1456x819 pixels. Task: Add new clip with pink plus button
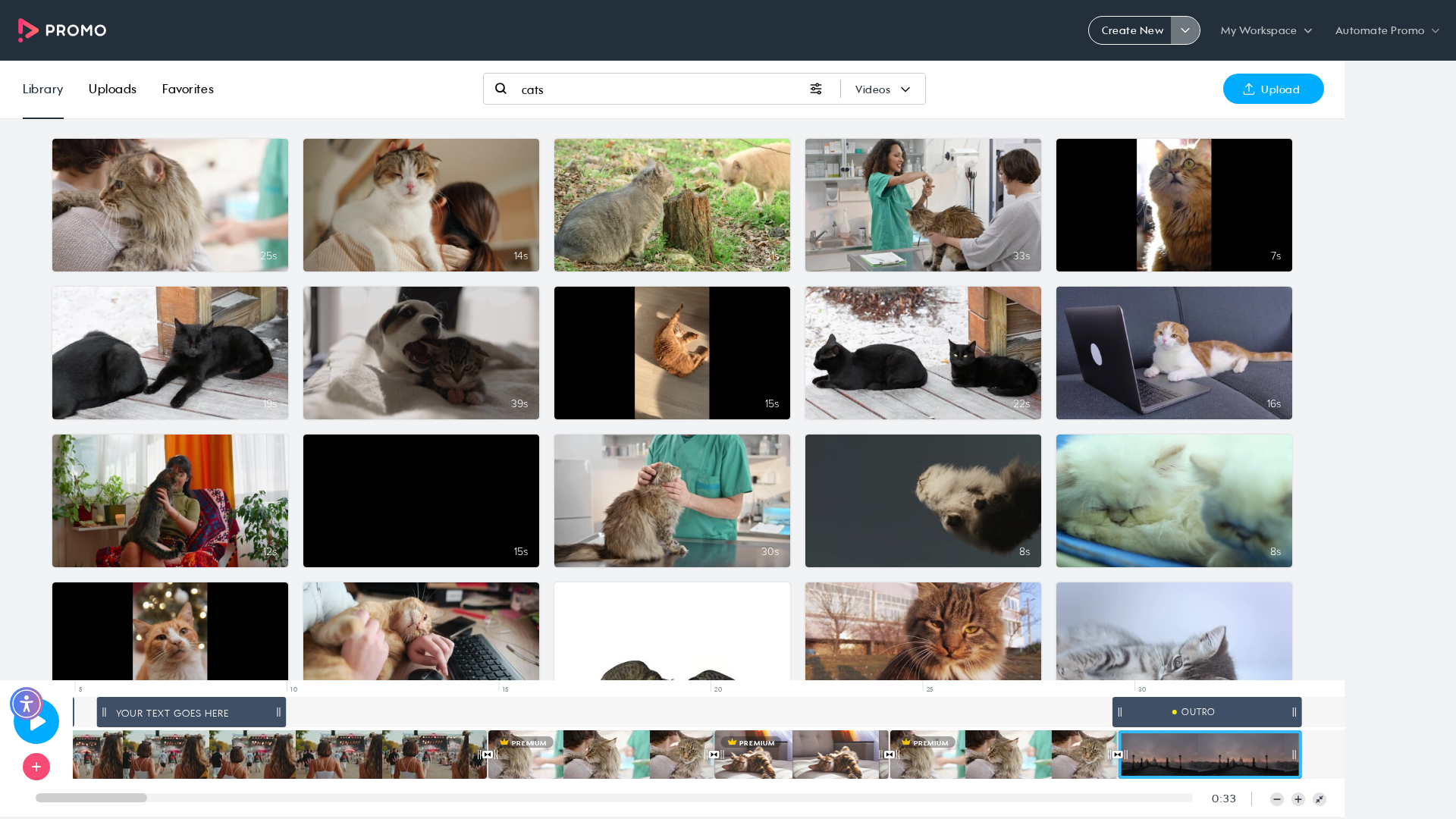point(36,767)
